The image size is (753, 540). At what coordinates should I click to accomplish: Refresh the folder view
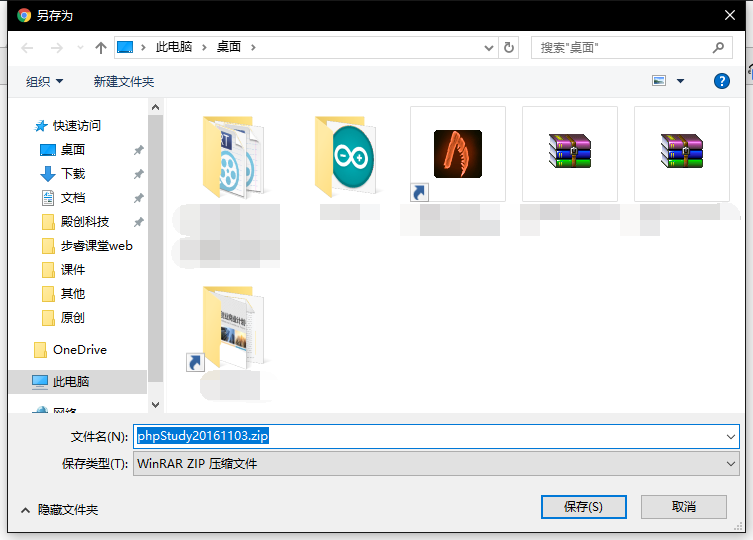509,48
